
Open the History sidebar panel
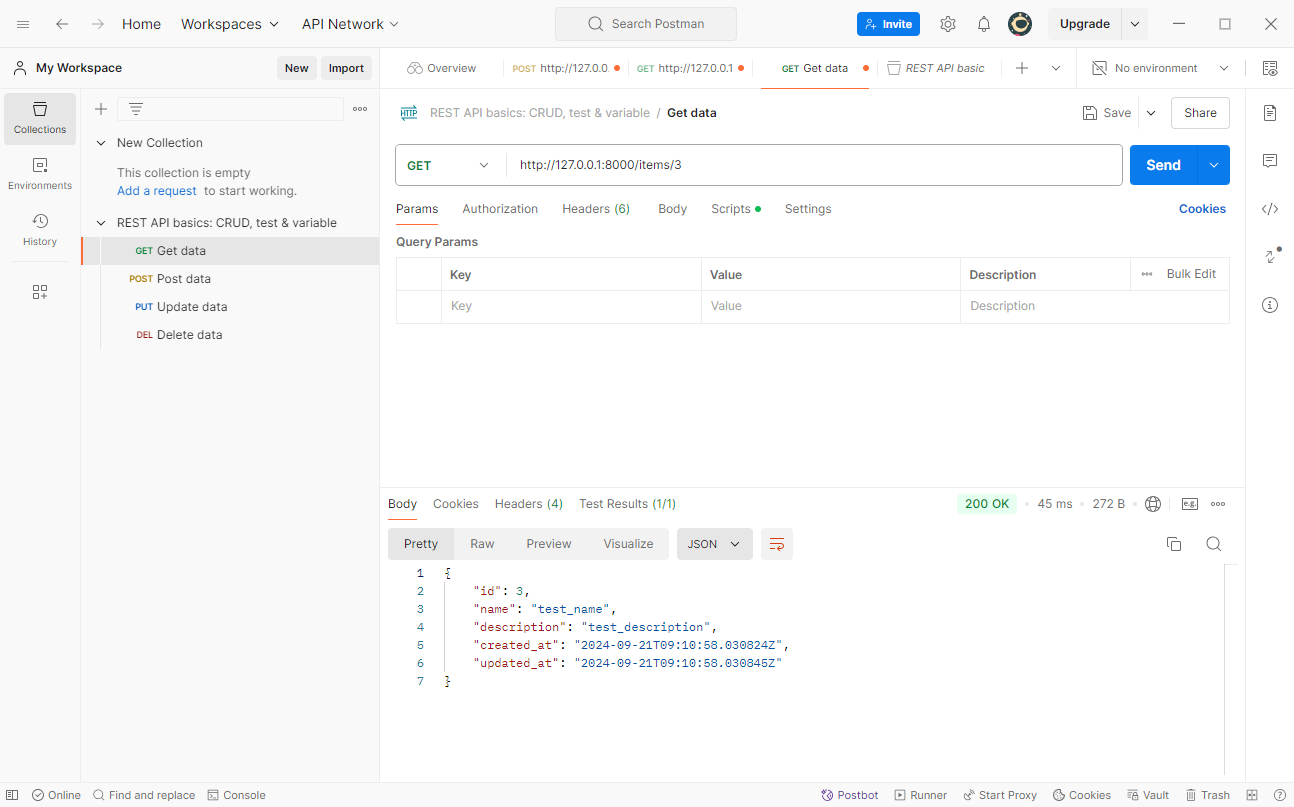[40, 230]
